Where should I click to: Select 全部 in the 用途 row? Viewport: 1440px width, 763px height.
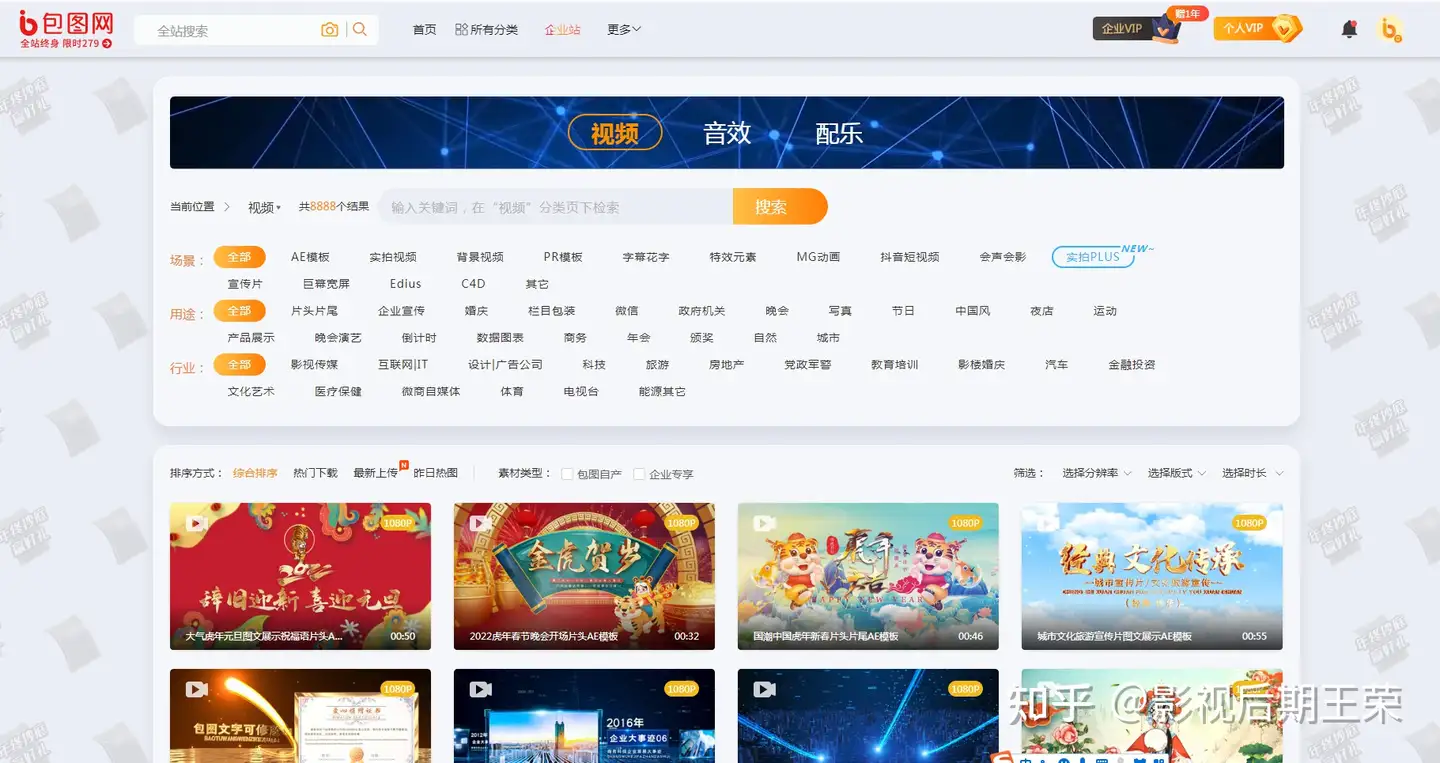tap(239, 311)
